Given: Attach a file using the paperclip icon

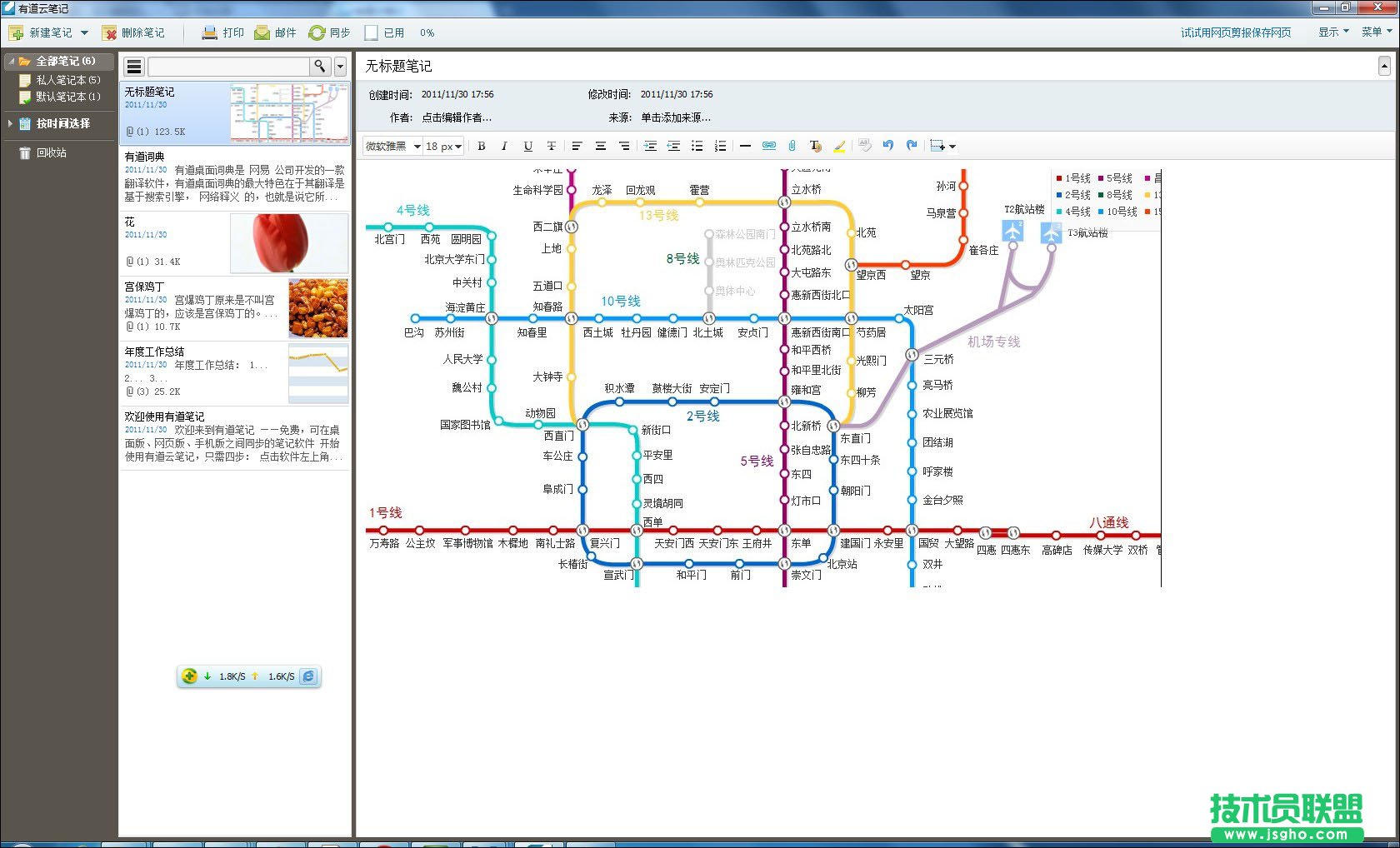Looking at the screenshot, I should (792, 146).
